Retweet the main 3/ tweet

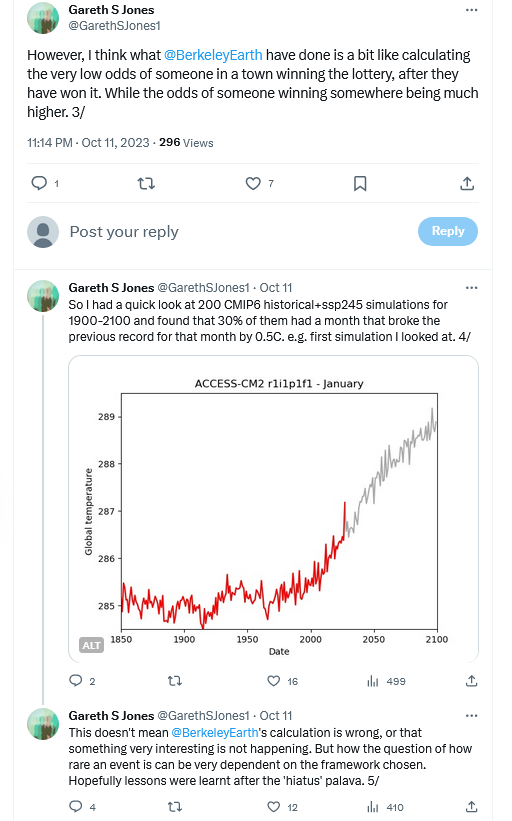point(146,183)
